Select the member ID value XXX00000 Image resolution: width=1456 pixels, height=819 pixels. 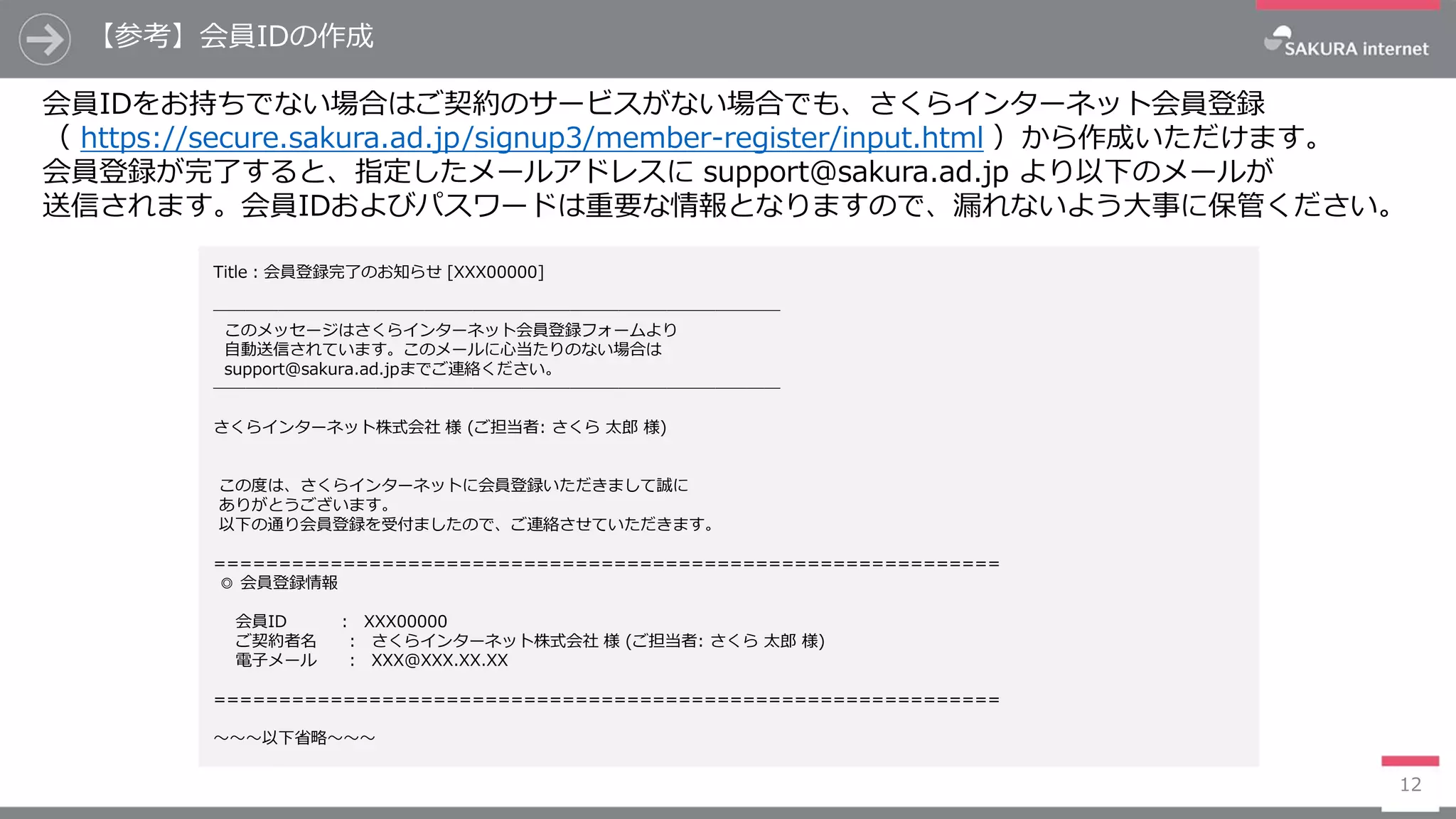click(406, 621)
